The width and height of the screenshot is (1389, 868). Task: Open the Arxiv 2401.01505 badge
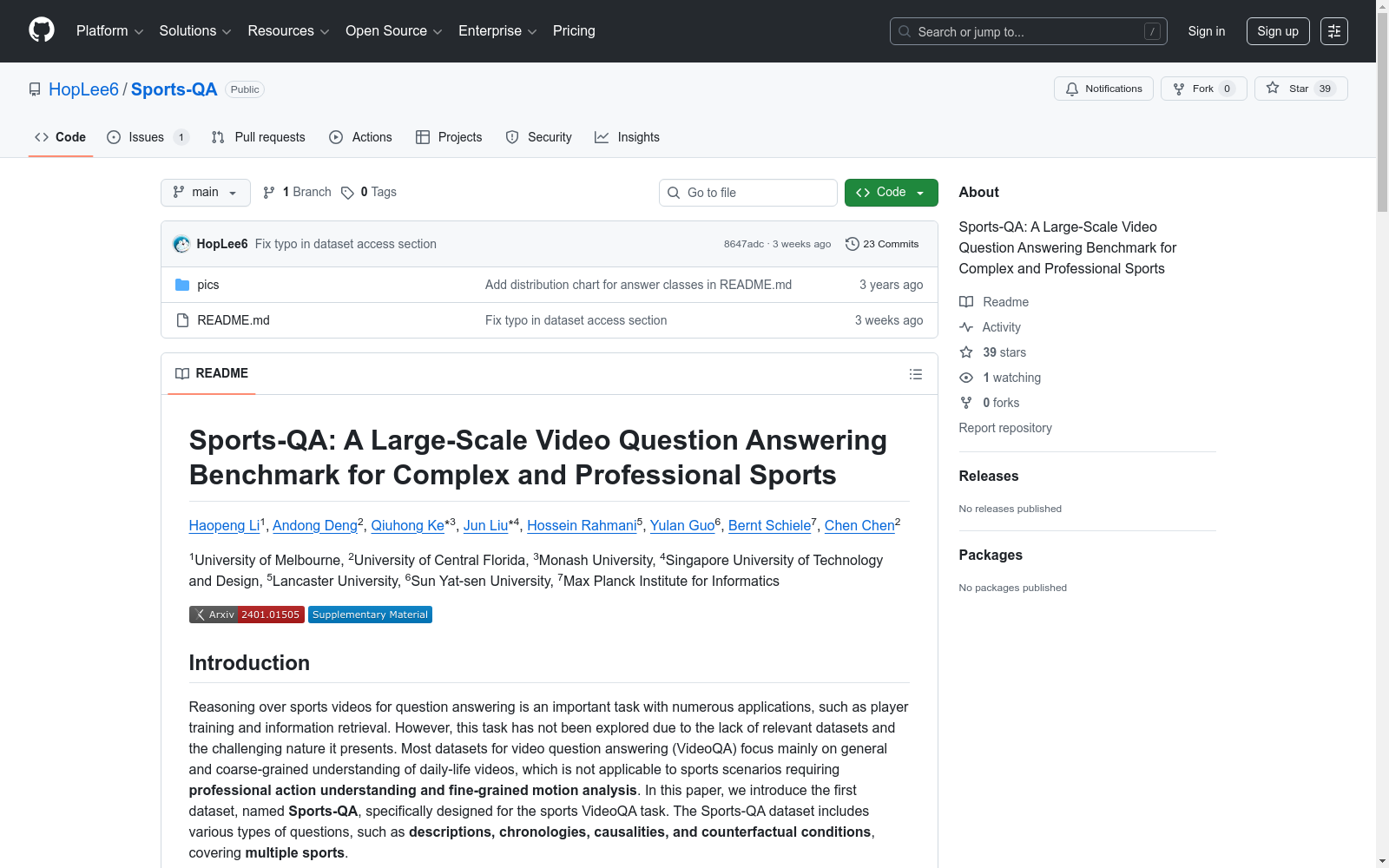tap(247, 615)
